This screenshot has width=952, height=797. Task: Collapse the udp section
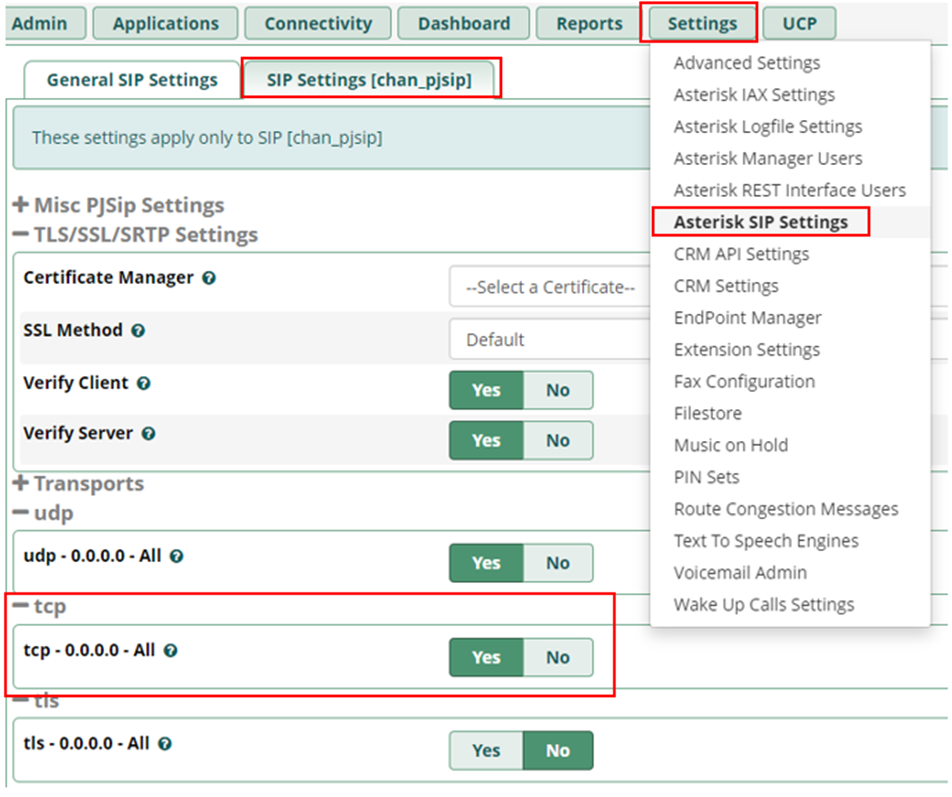click(x=43, y=513)
